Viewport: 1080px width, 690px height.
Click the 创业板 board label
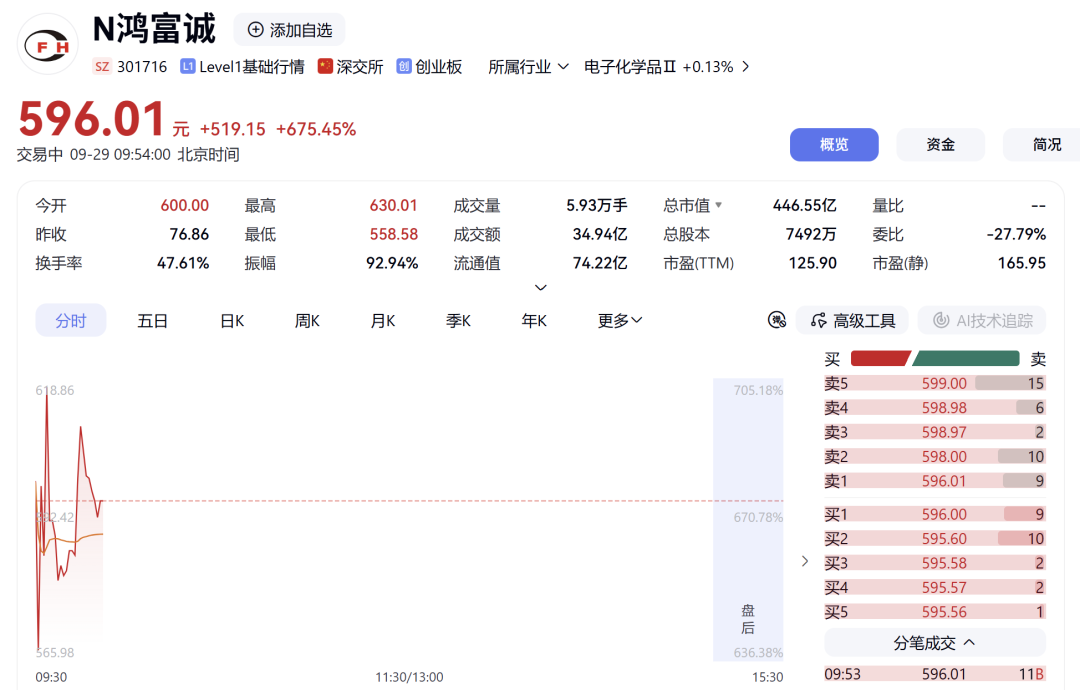pos(439,67)
